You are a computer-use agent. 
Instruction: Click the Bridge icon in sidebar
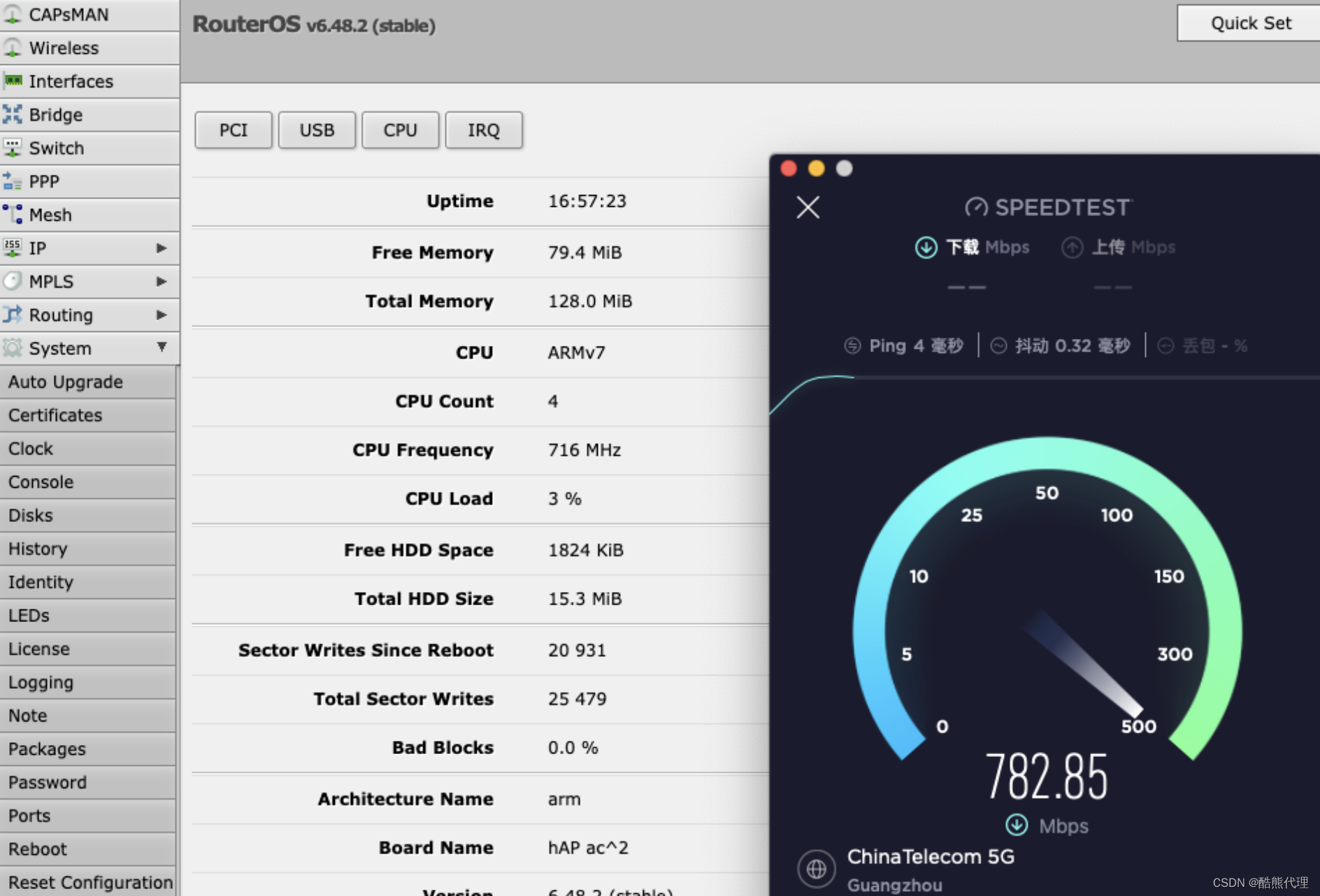tap(13, 114)
